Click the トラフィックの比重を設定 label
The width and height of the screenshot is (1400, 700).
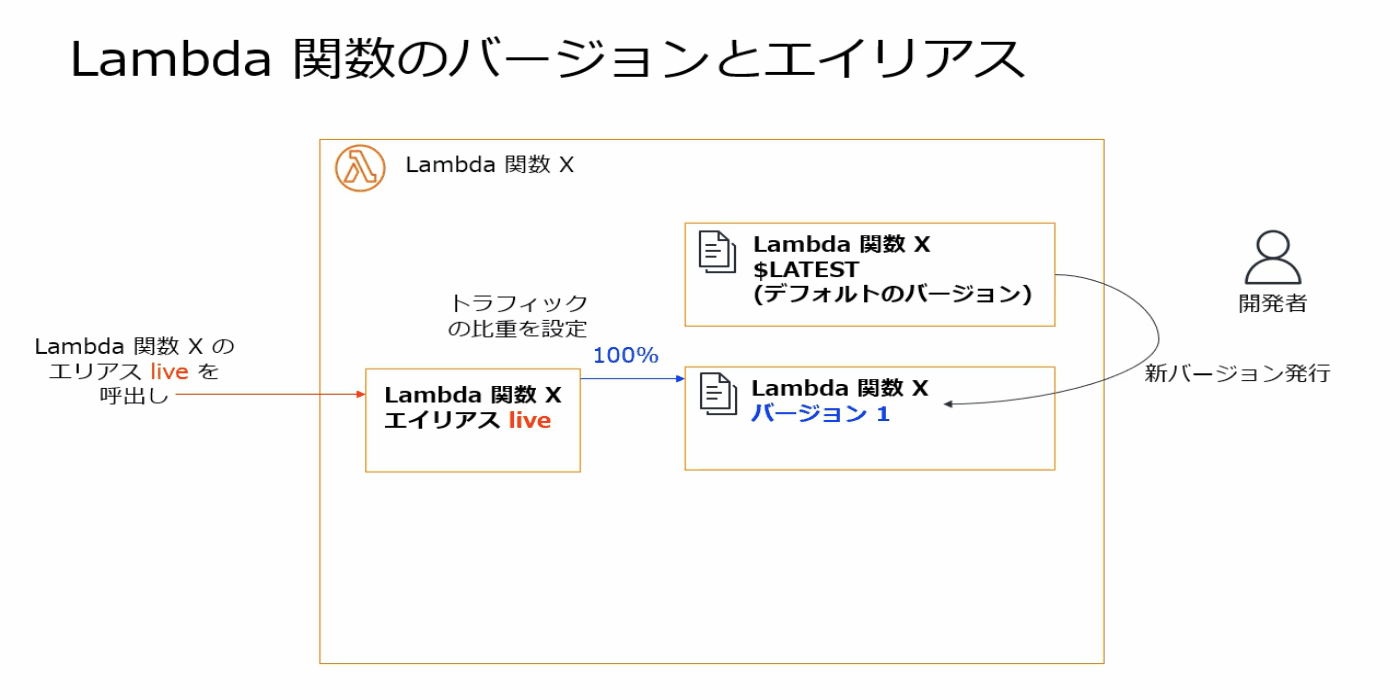tap(517, 315)
